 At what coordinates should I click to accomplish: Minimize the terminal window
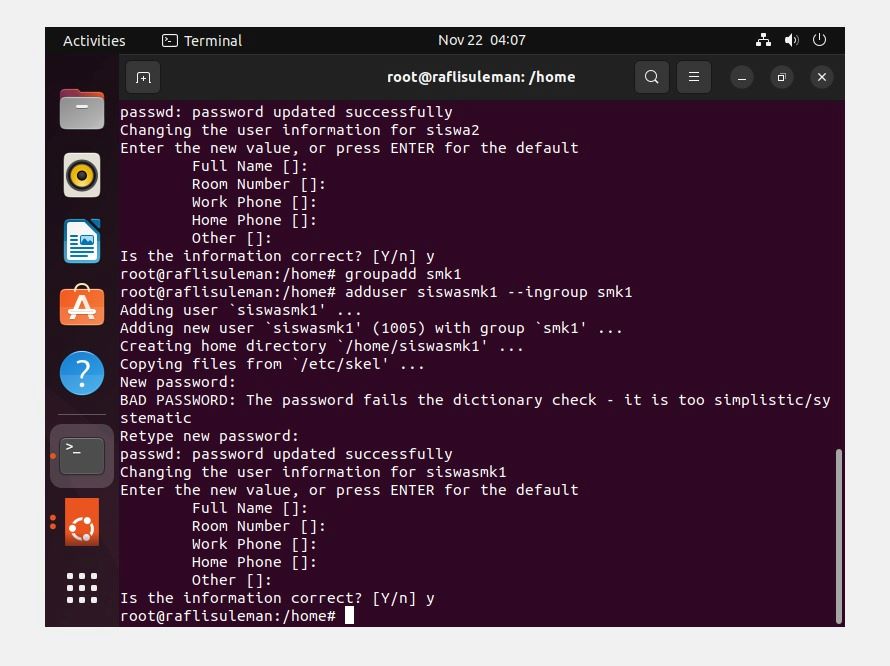741,77
